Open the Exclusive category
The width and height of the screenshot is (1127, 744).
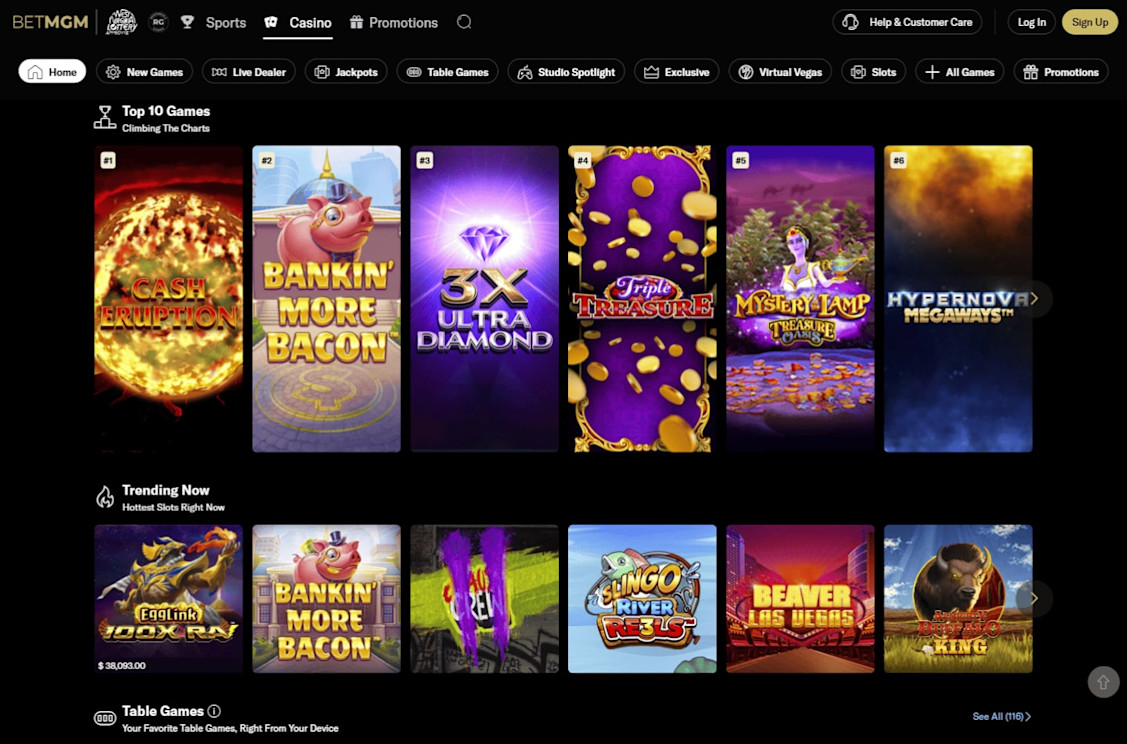click(x=676, y=72)
